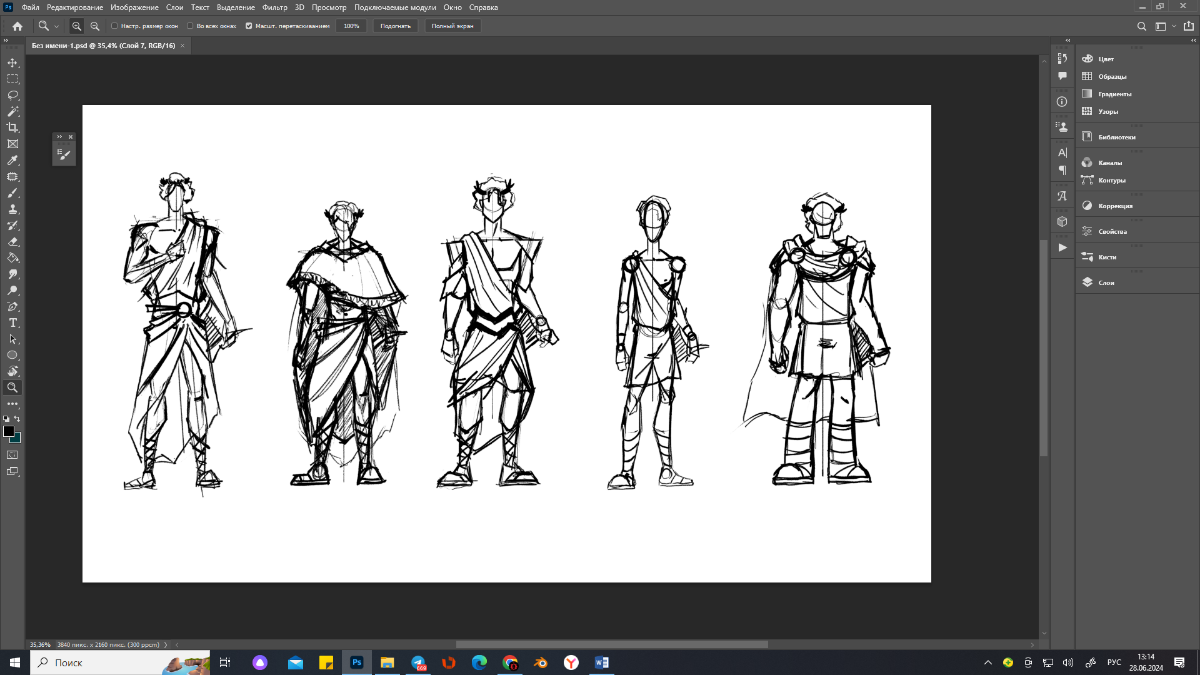Select the Move tool
Viewport: 1200px width, 675px height.
point(13,63)
